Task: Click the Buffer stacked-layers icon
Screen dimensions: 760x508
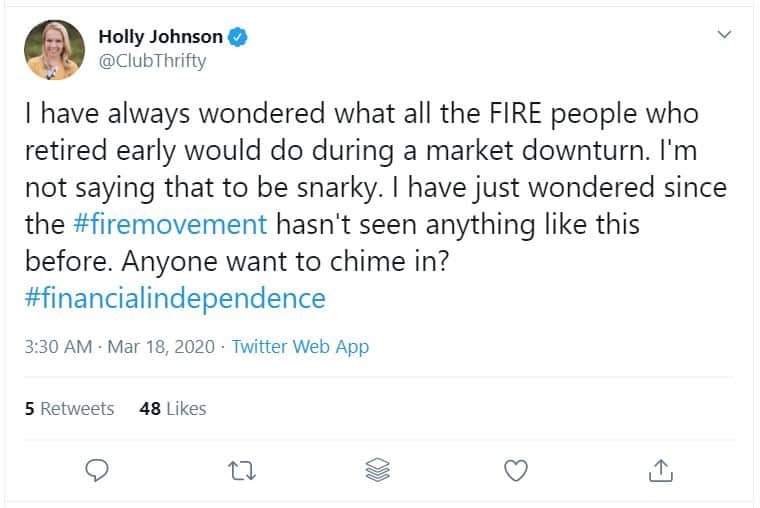Action: (x=377, y=468)
